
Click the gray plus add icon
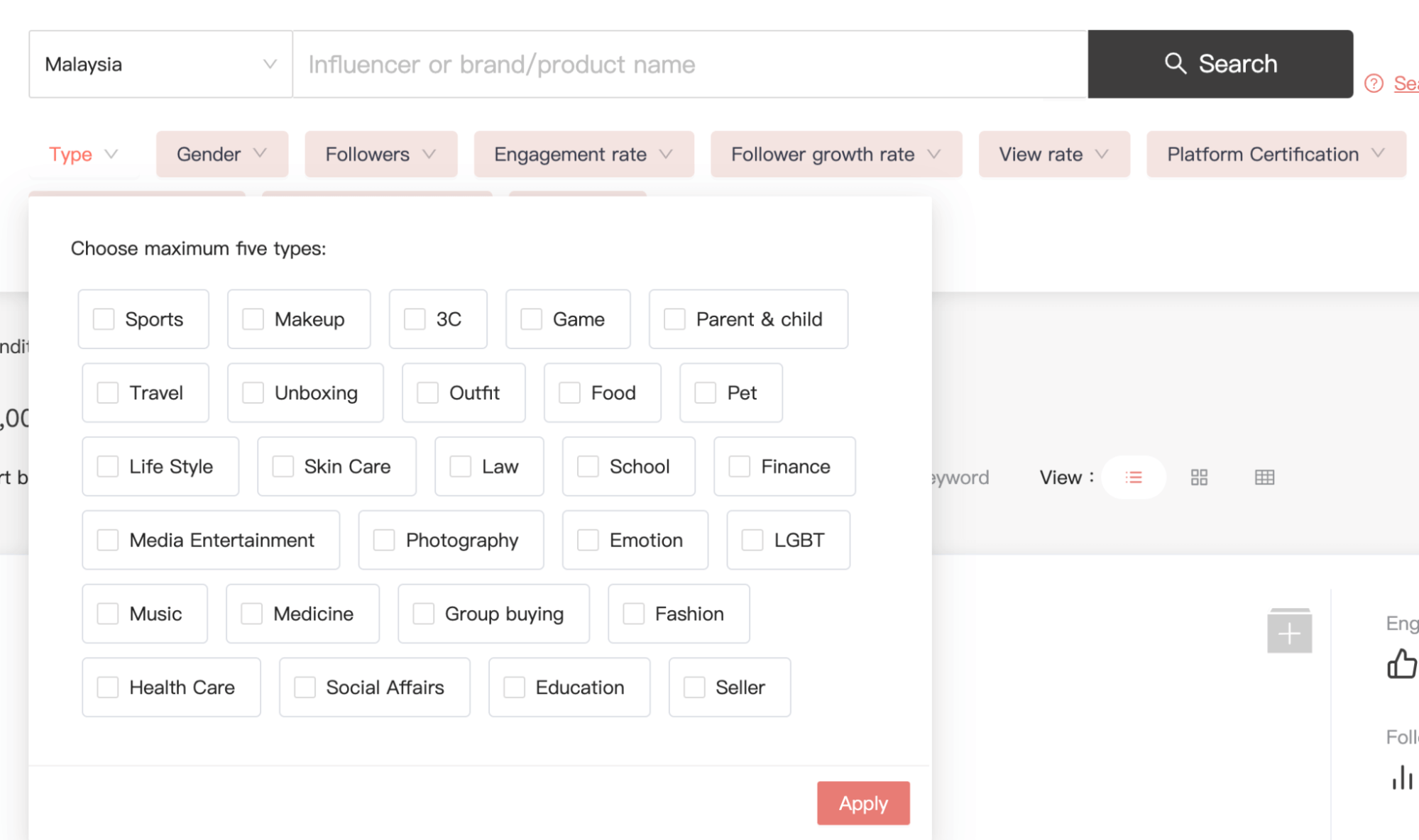1289,631
